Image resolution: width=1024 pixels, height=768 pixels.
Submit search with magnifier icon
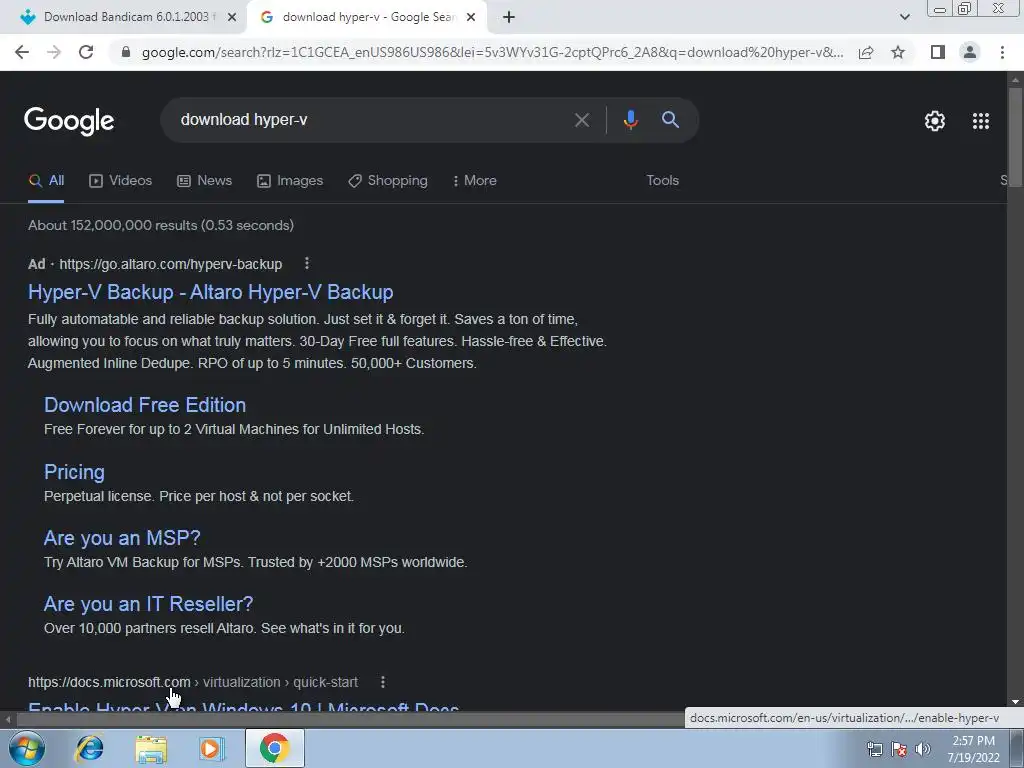[x=670, y=120]
